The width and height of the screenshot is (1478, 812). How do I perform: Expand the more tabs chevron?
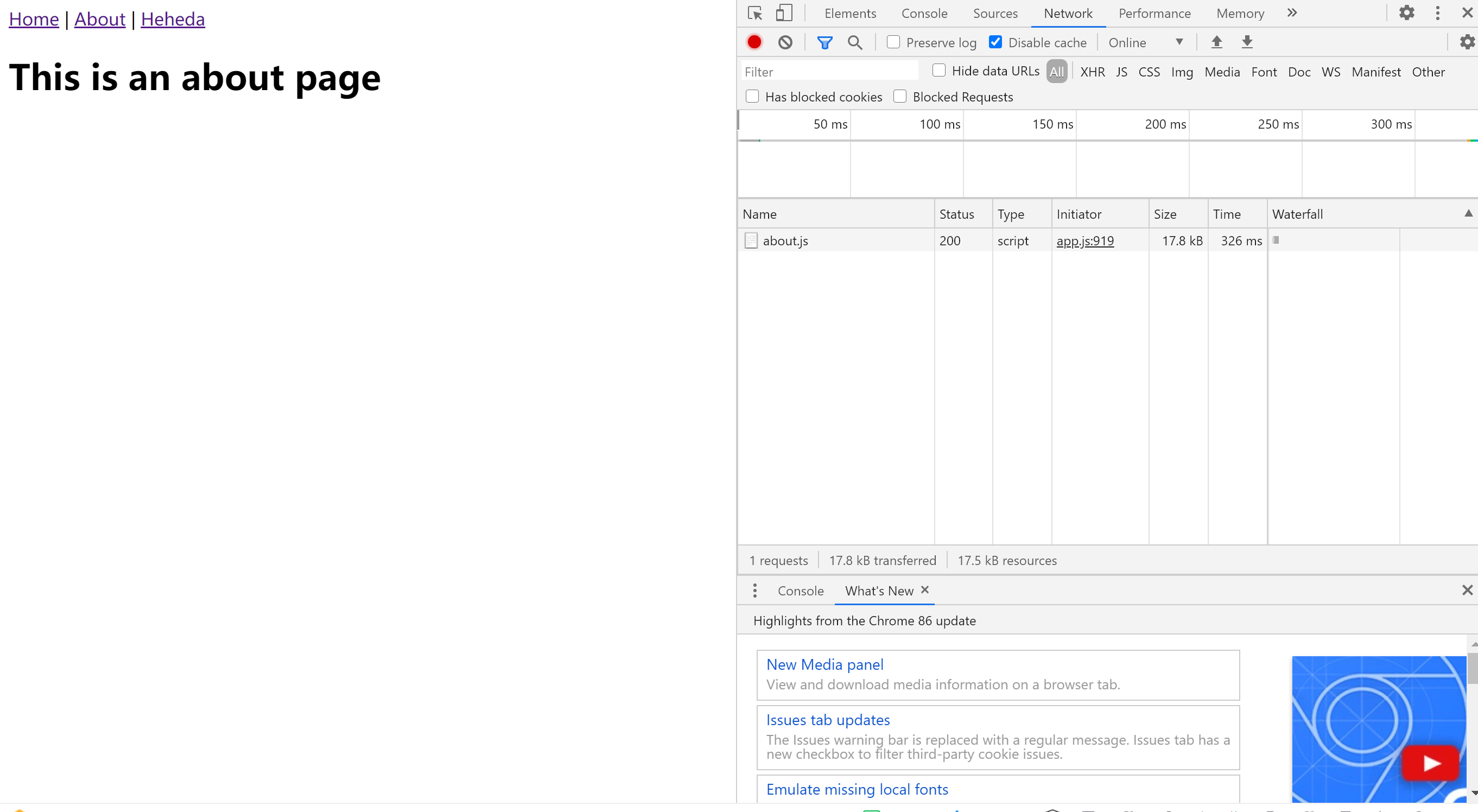[x=1291, y=13]
